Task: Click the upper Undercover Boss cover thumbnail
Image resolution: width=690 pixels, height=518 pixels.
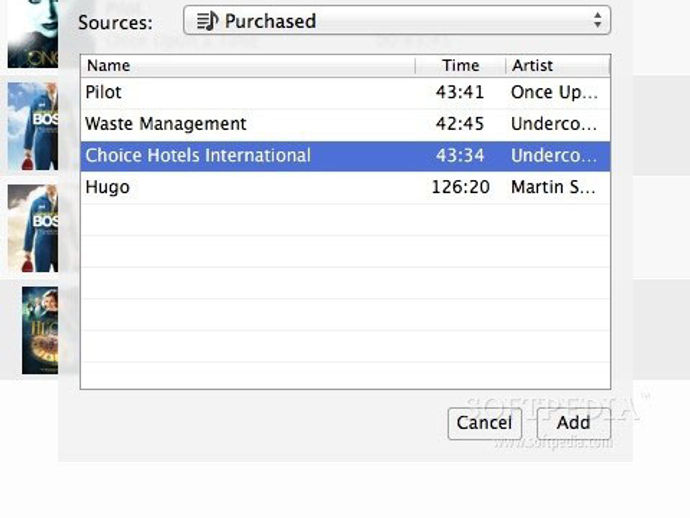Action: click(x=33, y=126)
